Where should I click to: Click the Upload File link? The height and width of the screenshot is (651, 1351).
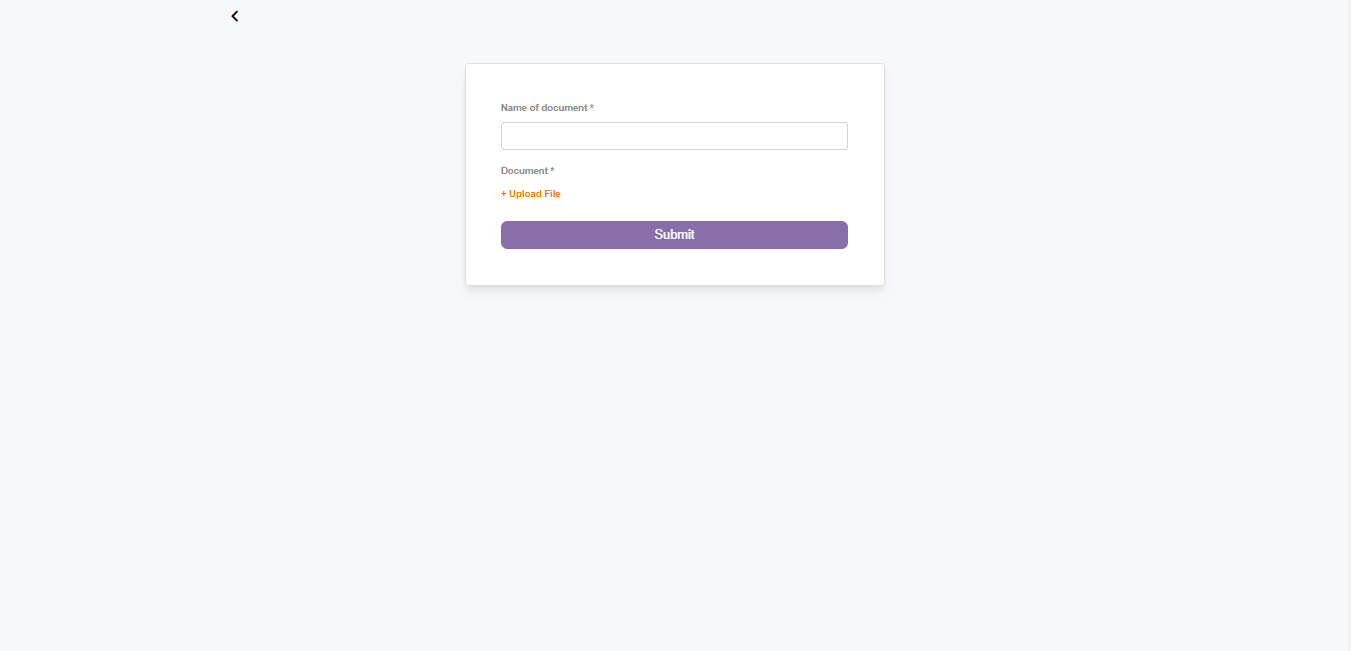click(531, 194)
